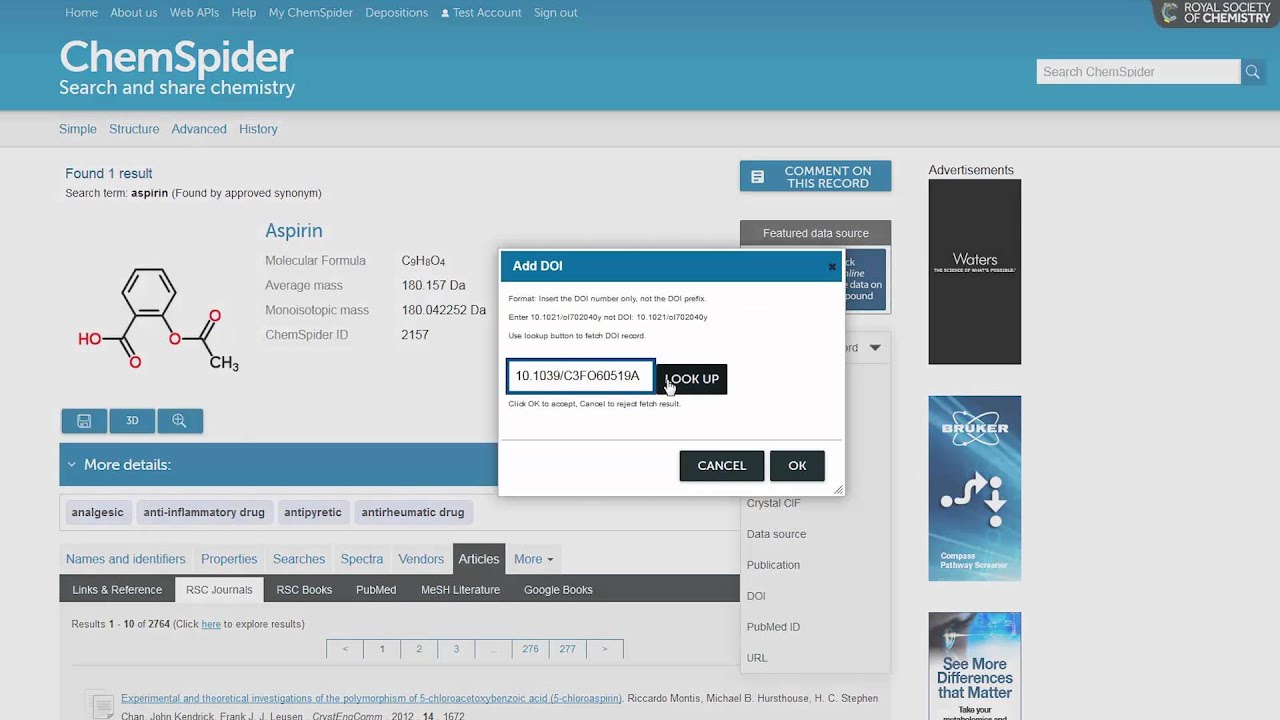Click the comment icon on Comment button

757,177
